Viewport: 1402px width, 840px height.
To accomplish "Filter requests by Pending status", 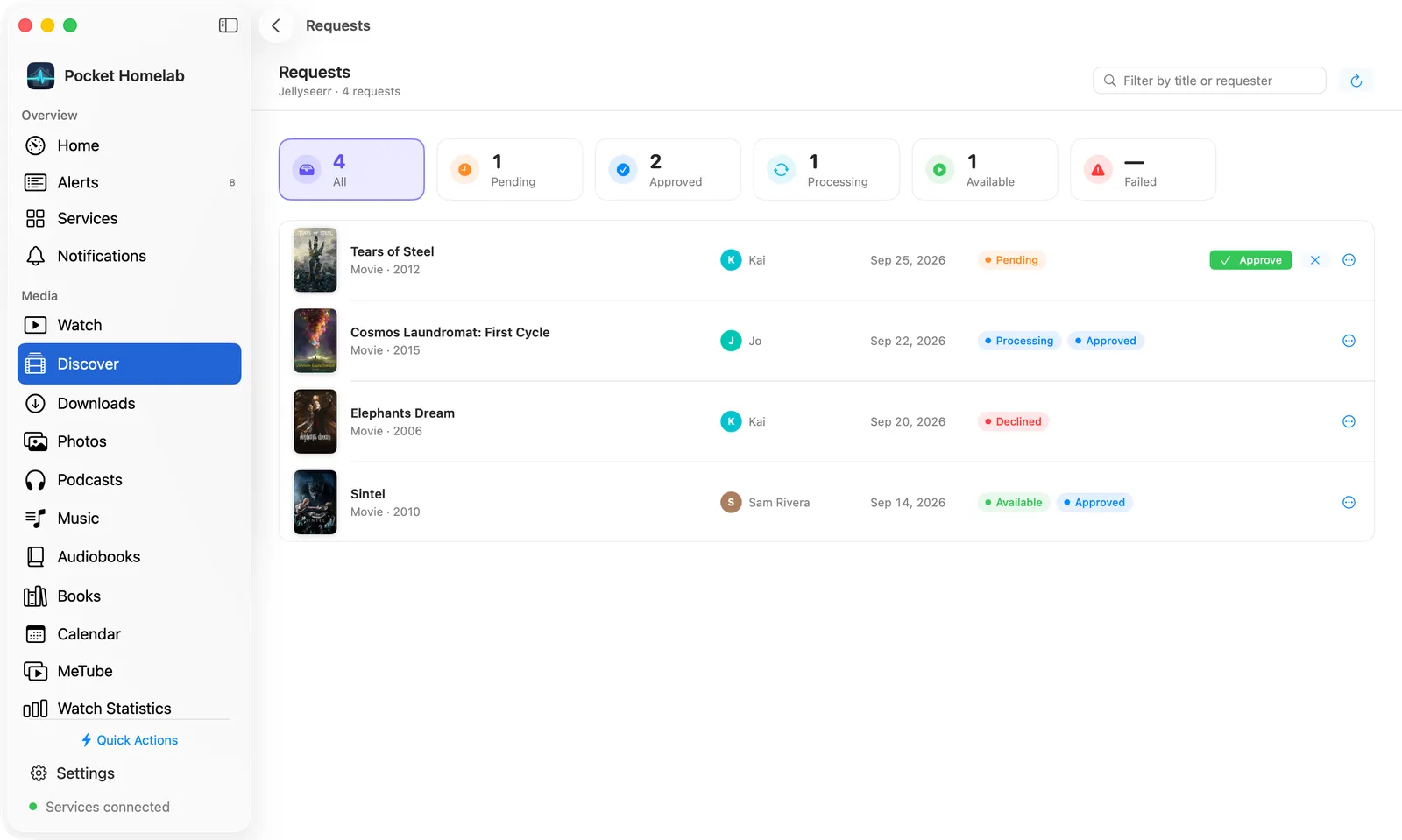I will 510,169.
